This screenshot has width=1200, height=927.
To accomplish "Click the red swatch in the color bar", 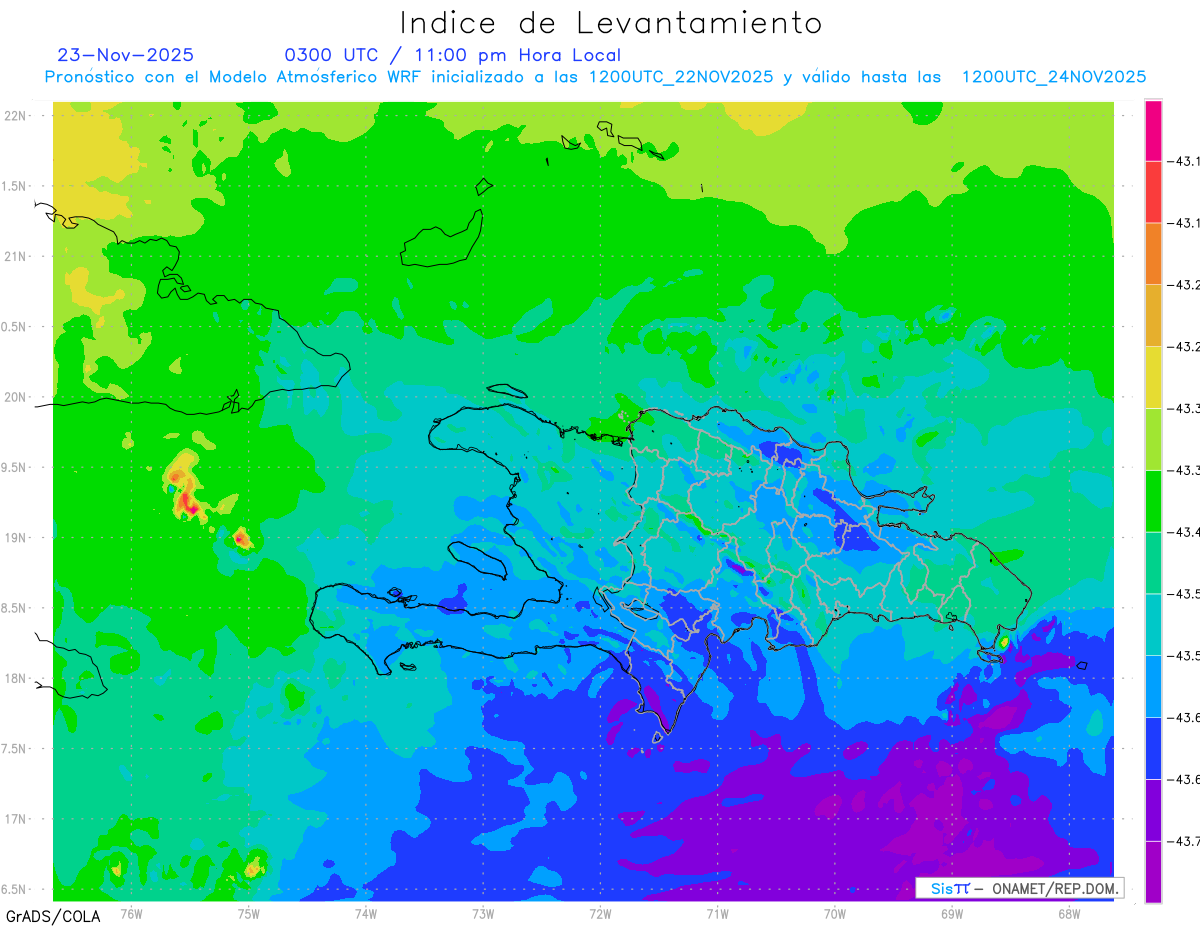I will pos(1153,192).
